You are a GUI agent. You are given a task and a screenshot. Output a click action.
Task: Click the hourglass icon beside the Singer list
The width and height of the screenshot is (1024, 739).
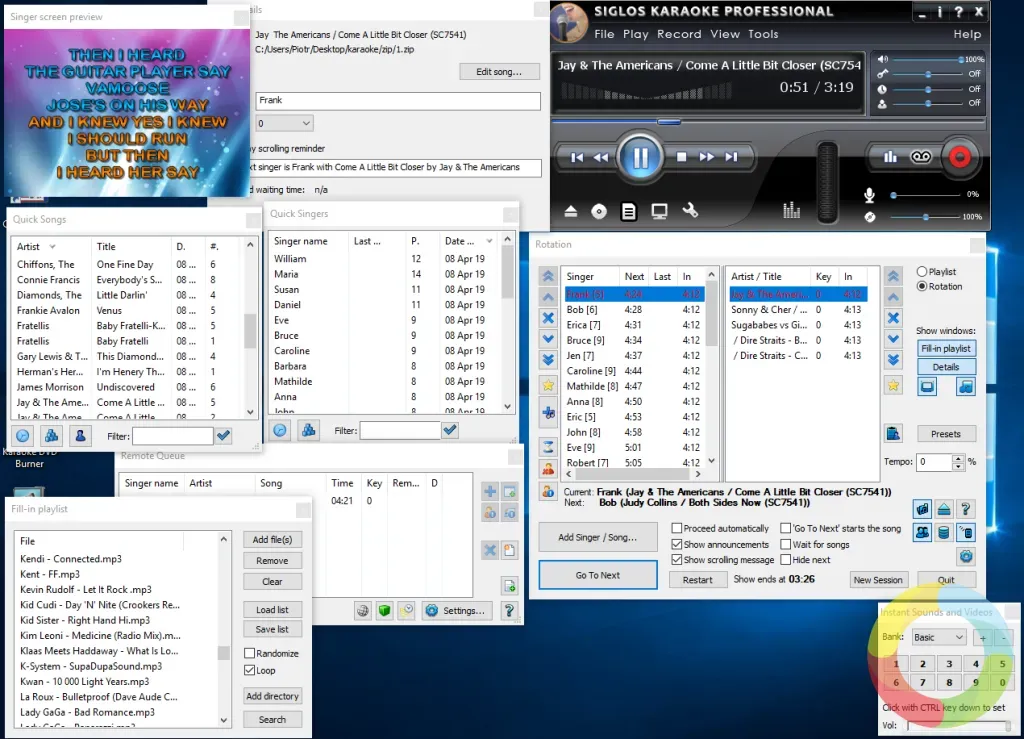[548, 447]
